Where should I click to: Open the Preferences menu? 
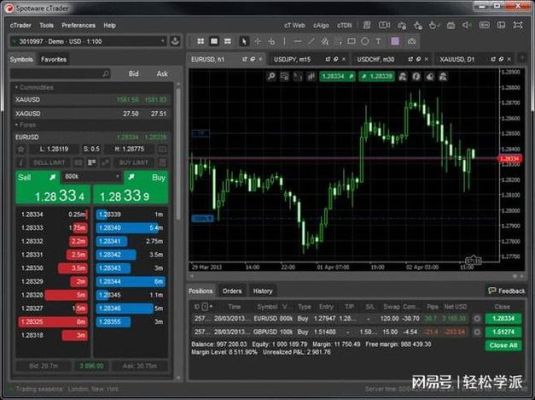point(78,25)
